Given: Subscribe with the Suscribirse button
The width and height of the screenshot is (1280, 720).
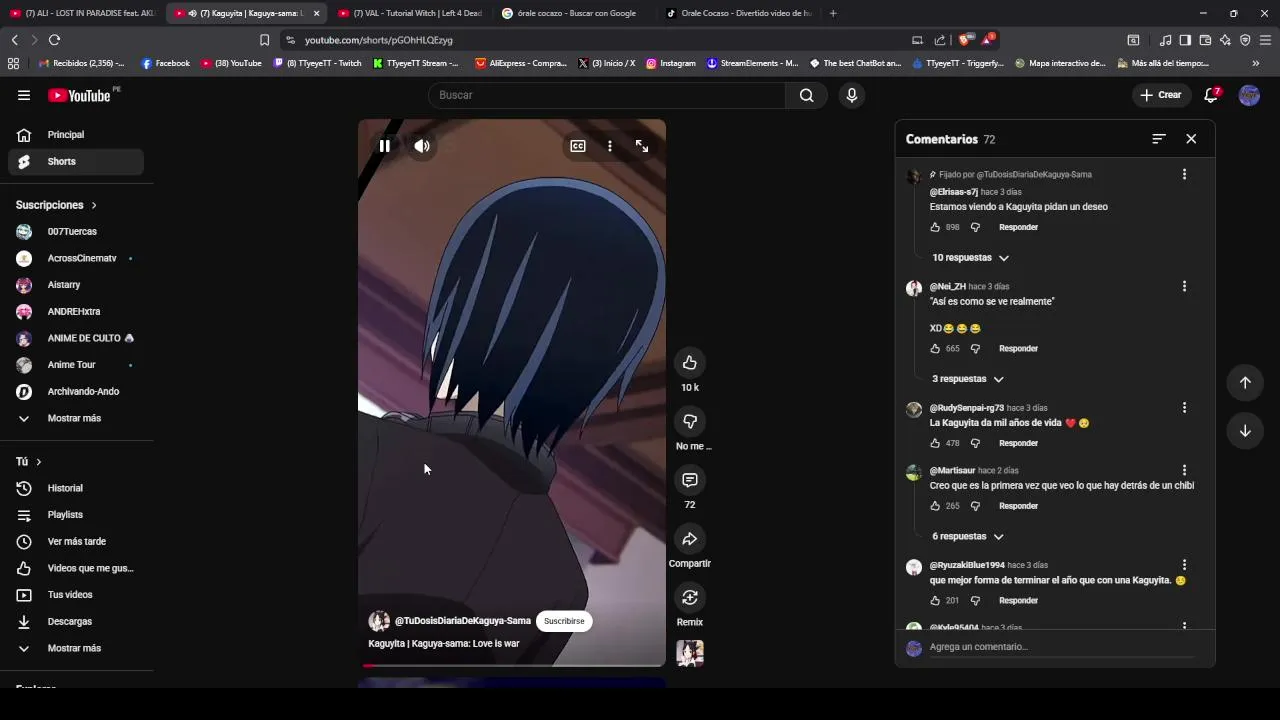Looking at the screenshot, I should click(x=564, y=621).
